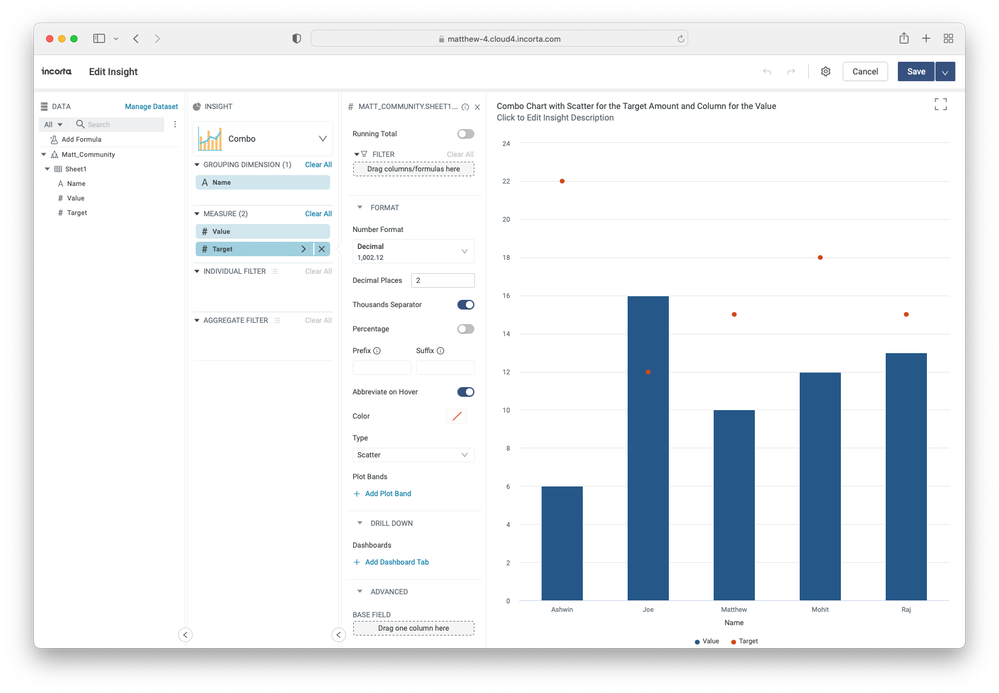999x693 pixels.
Task: Click the undo arrow icon
Action: coord(767,72)
